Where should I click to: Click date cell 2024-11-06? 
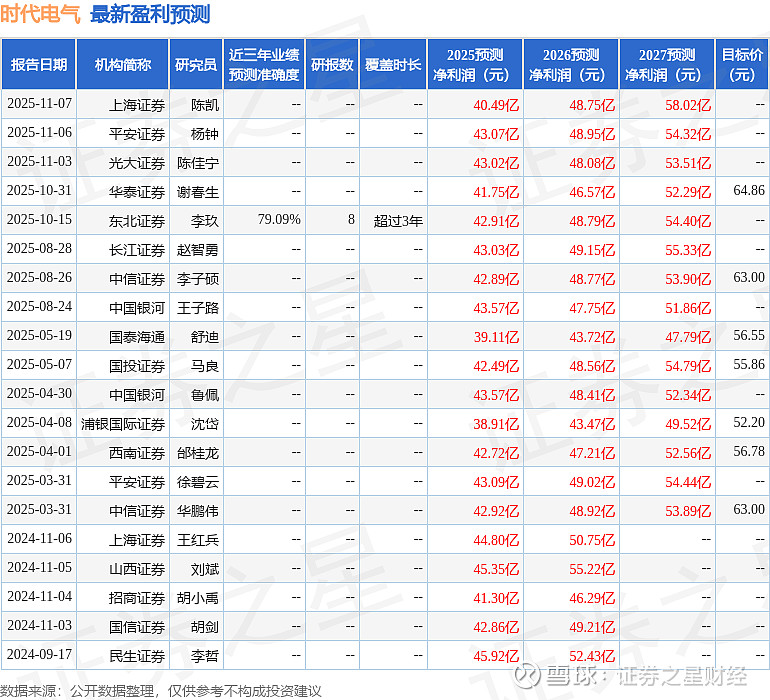[x=39, y=538]
